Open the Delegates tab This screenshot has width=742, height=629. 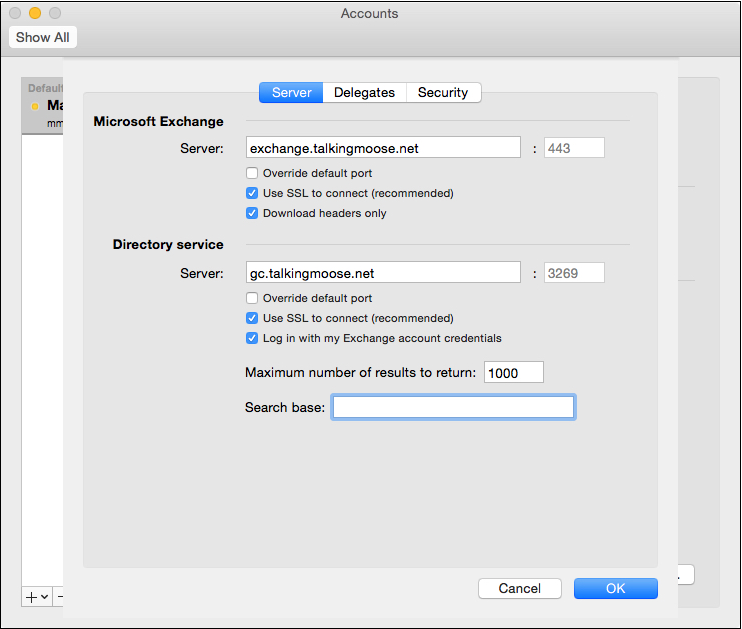coord(364,92)
